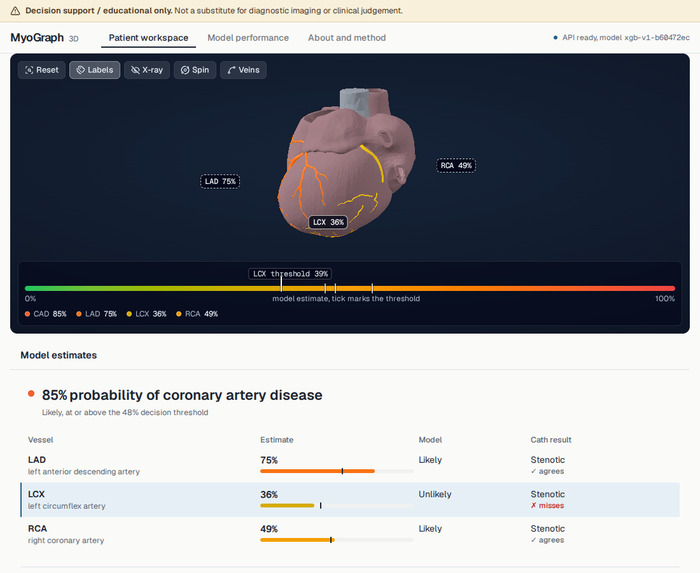The height and width of the screenshot is (573, 700).
Task: Click the 3D heart model
Action: coord(346,163)
